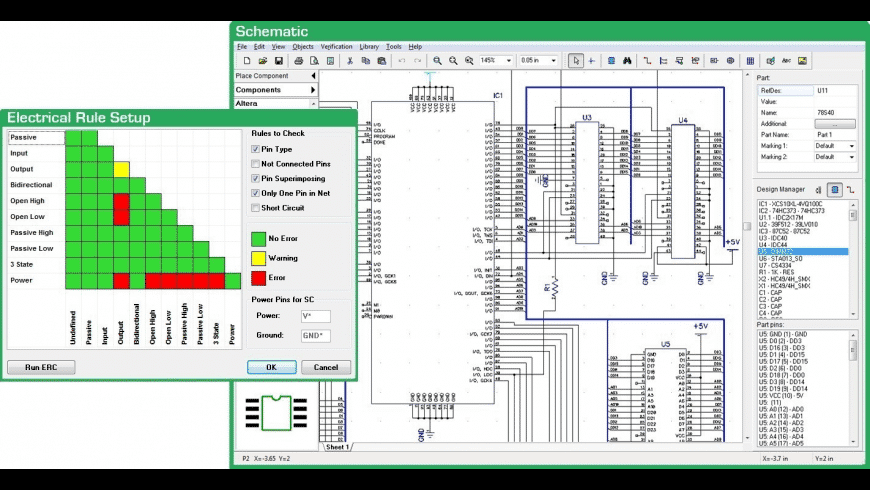This screenshot has height=490, width=870.
Task: Click the yellow Output-Output matrix cell
Action: [122, 169]
